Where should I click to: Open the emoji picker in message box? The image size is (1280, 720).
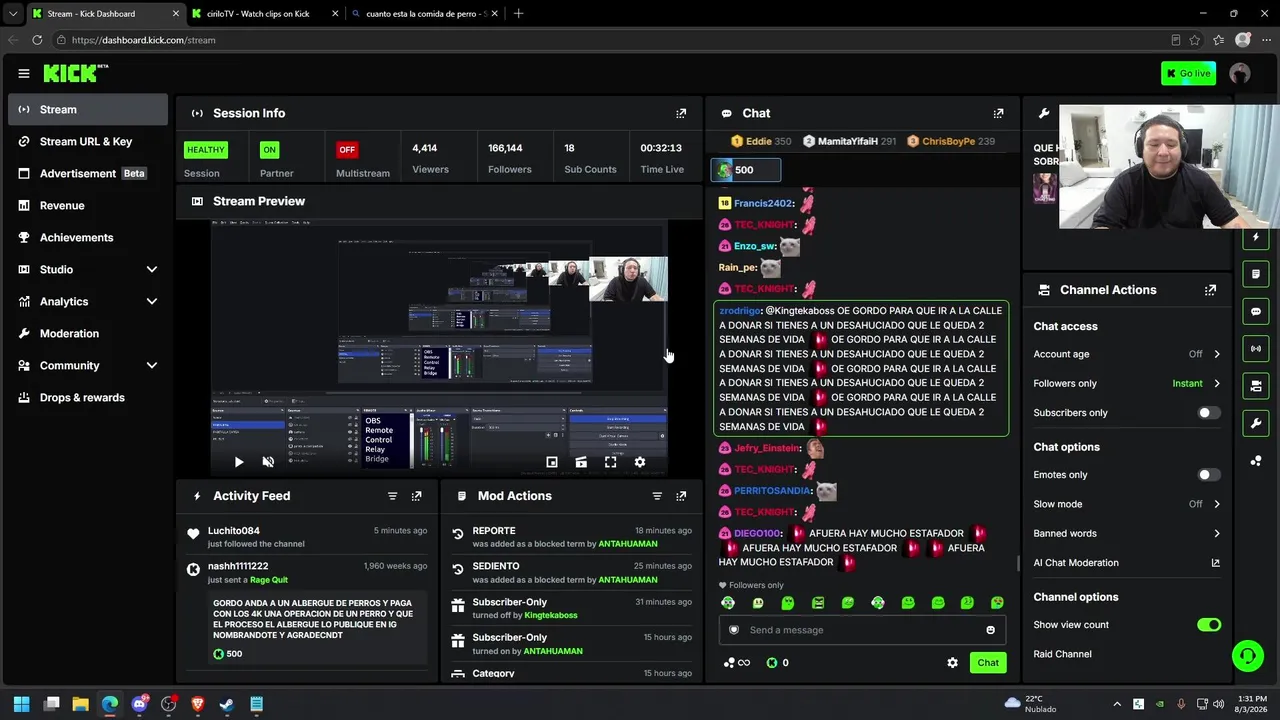click(x=991, y=630)
